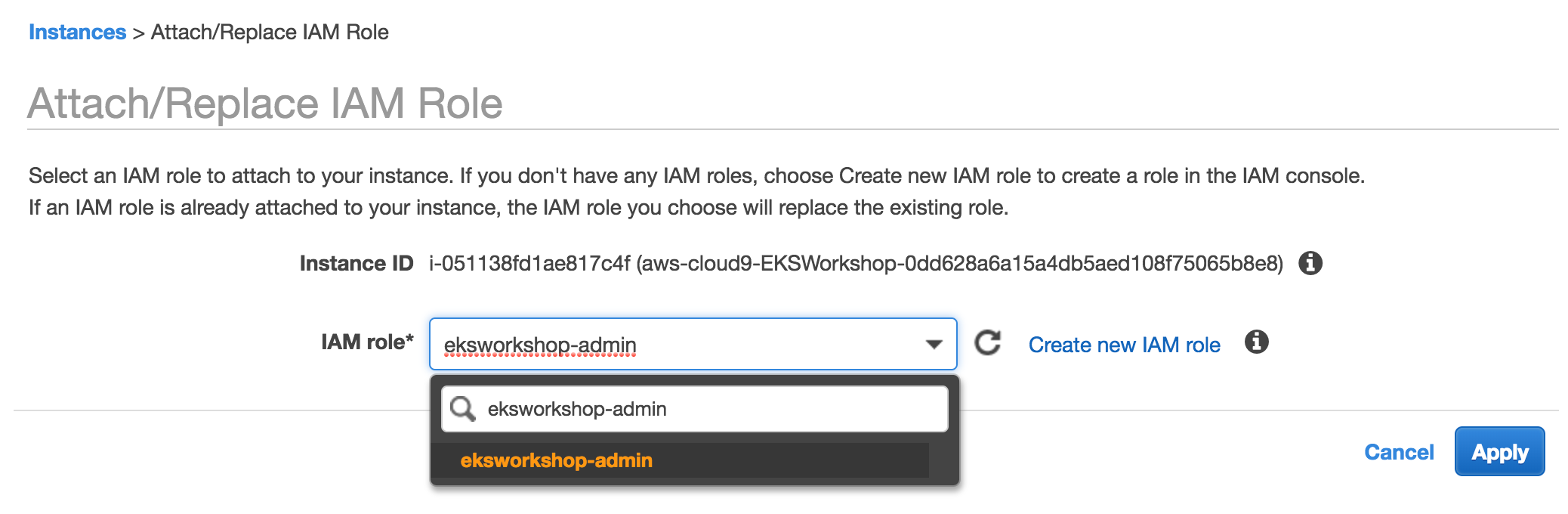Click the dropdown caret of IAM role
The image size is (1568, 514).
tap(934, 345)
